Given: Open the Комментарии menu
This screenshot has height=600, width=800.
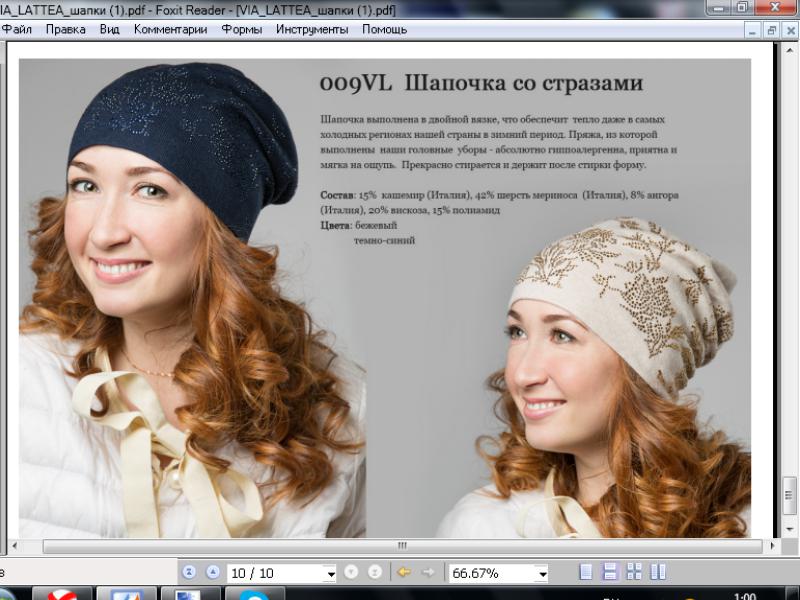Looking at the screenshot, I should click(170, 29).
